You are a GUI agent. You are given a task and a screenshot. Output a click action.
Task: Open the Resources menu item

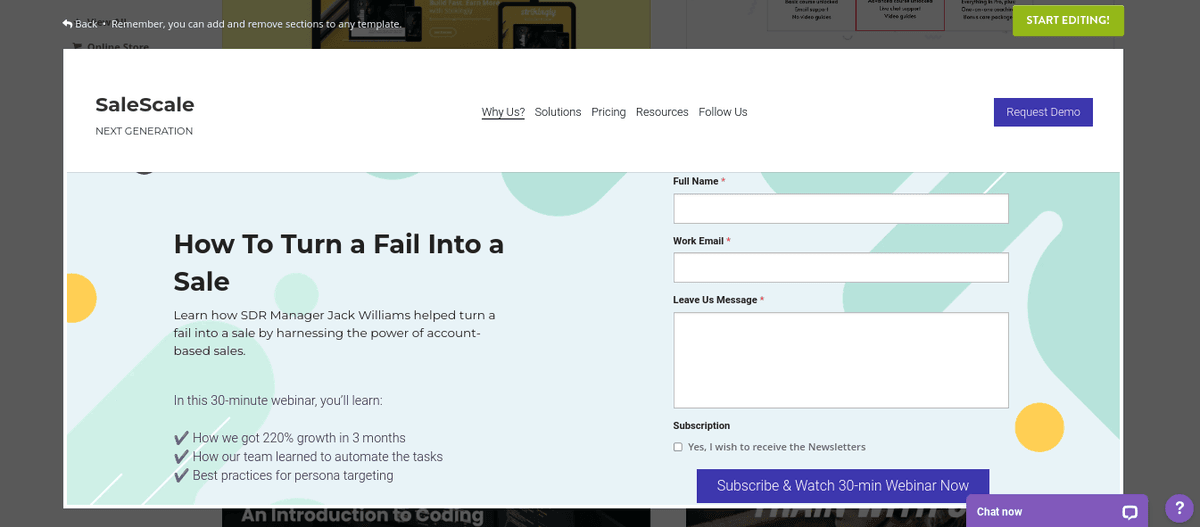pyautogui.click(x=662, y=112)
